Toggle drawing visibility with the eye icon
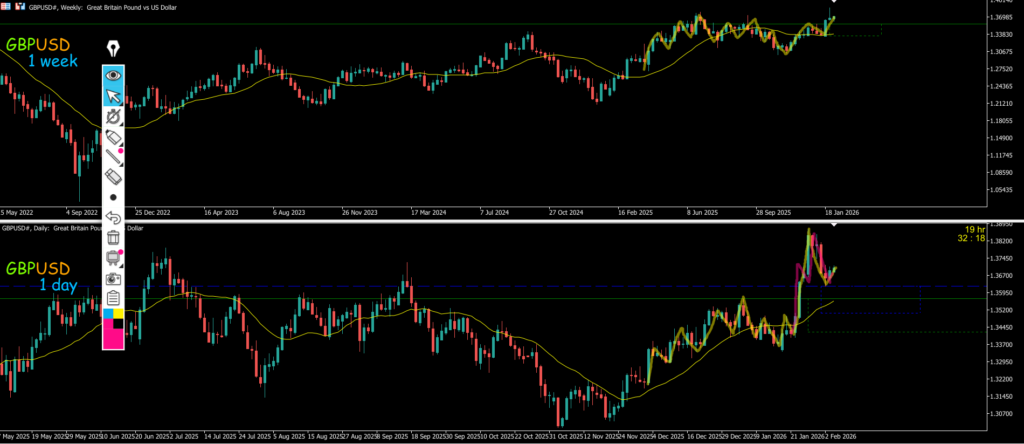 coord(114,74)
